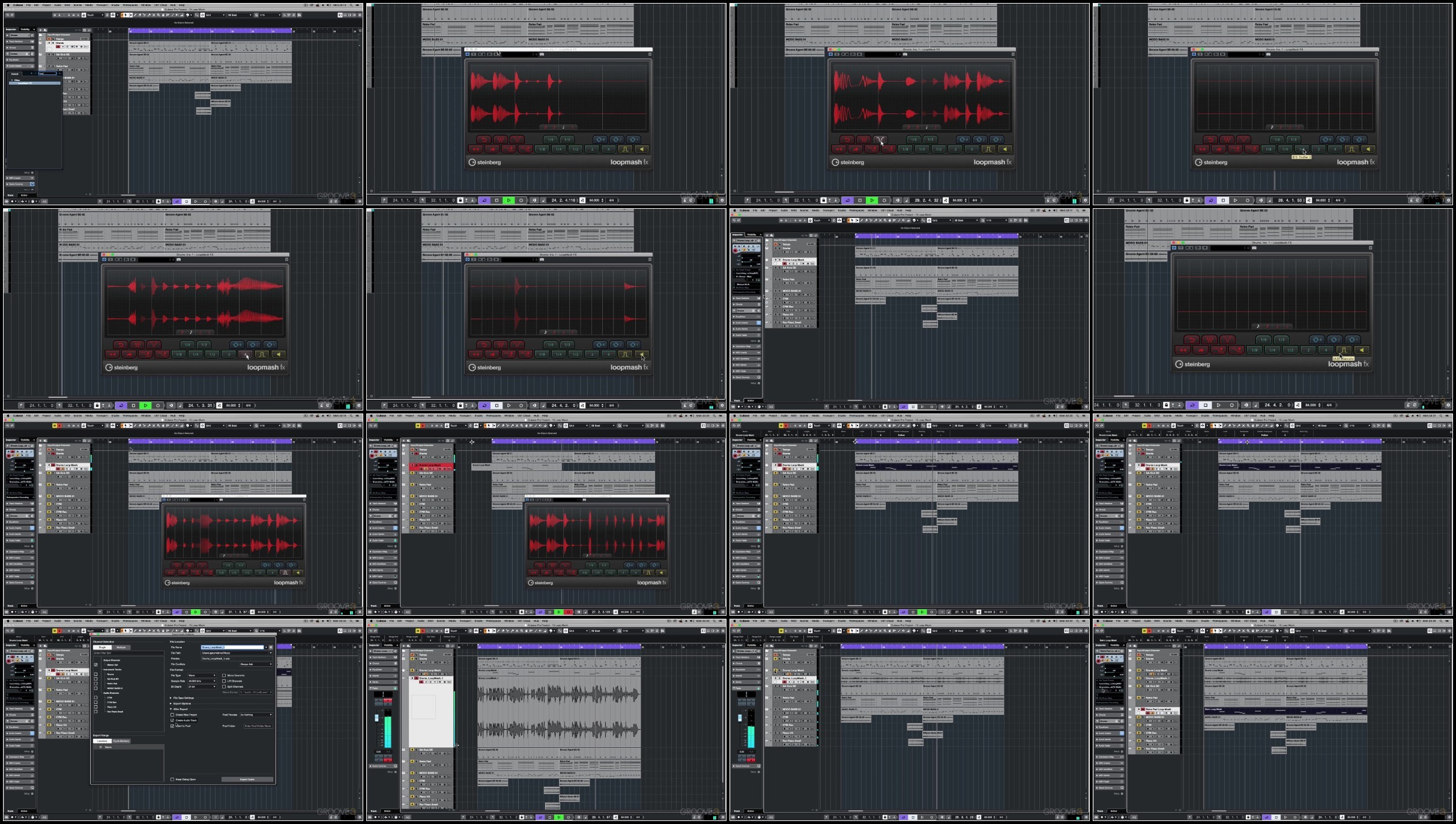Open the File Type dropdown in File Format

202,675
